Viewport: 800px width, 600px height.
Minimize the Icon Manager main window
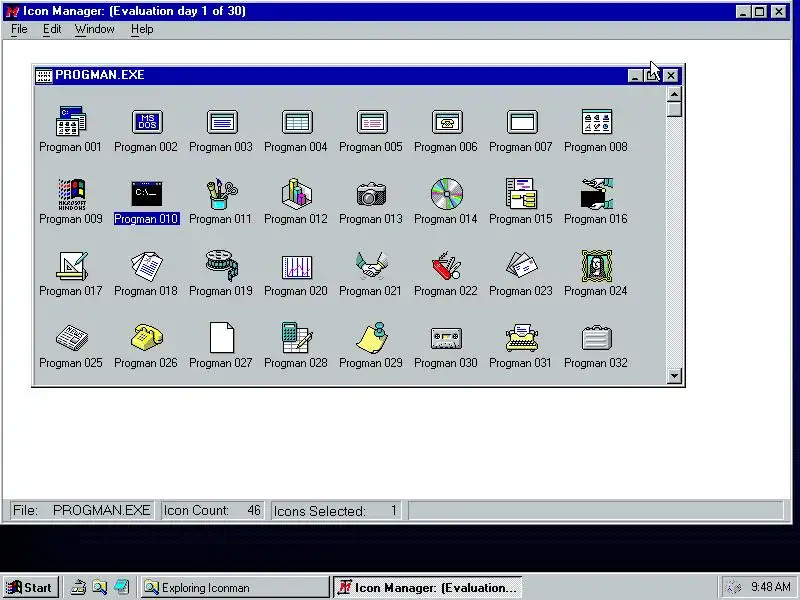pos(744,11)
